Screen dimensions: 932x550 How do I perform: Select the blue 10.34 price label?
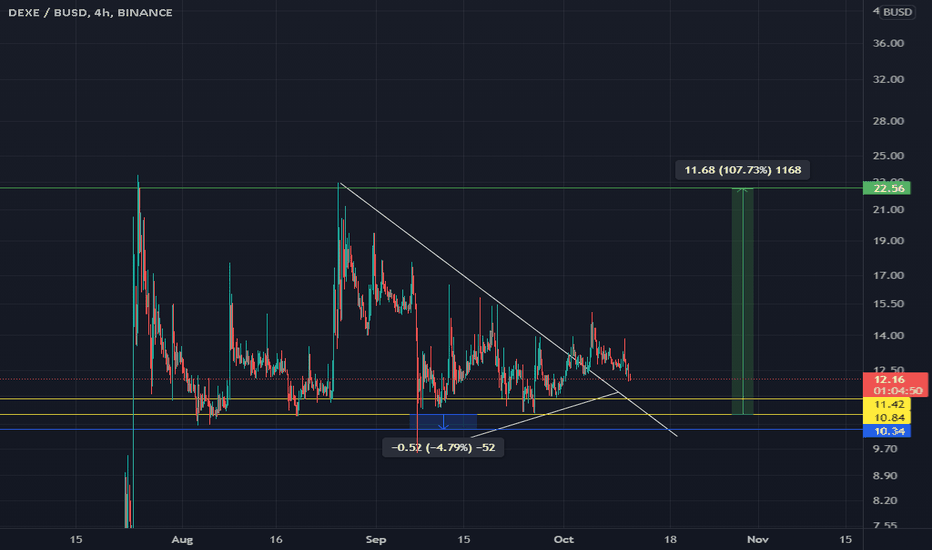point(886,431)
